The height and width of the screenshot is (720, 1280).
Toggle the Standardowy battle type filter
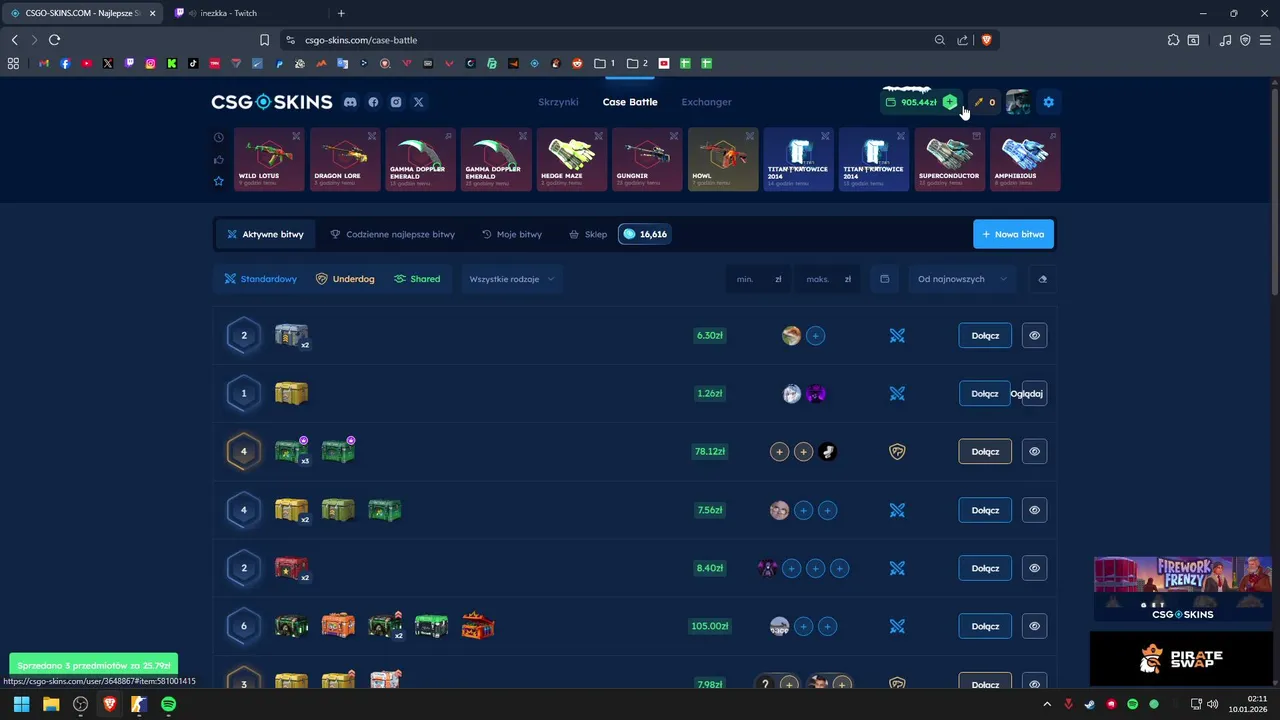coord(261,279)
